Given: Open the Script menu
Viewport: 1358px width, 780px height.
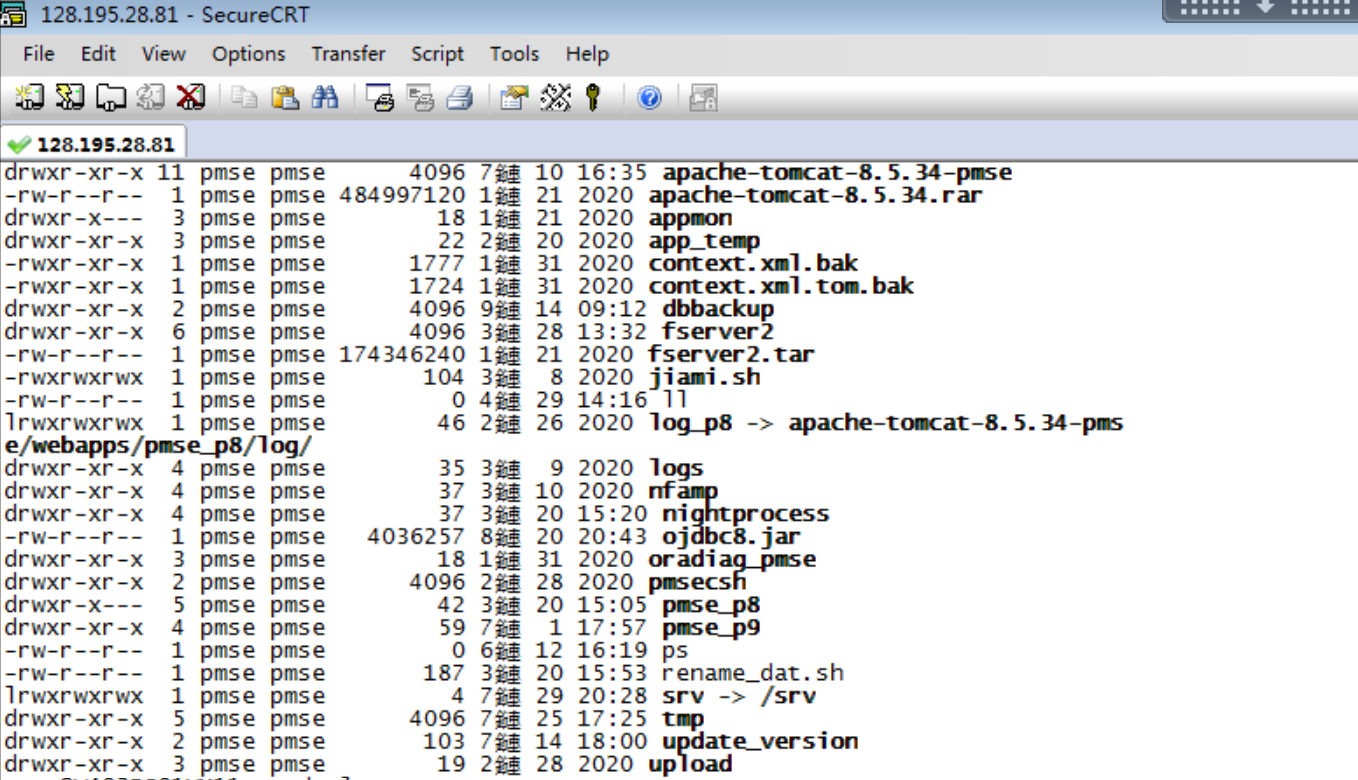Looking at the screenshot, I should point(437,54).
